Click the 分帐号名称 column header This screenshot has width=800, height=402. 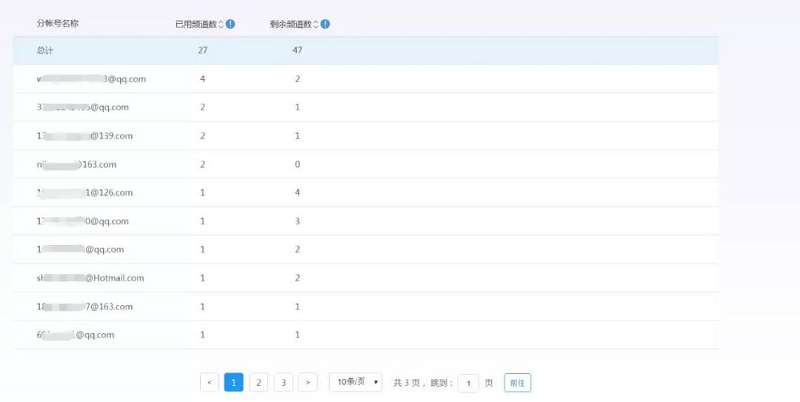(x=58, y=24)
